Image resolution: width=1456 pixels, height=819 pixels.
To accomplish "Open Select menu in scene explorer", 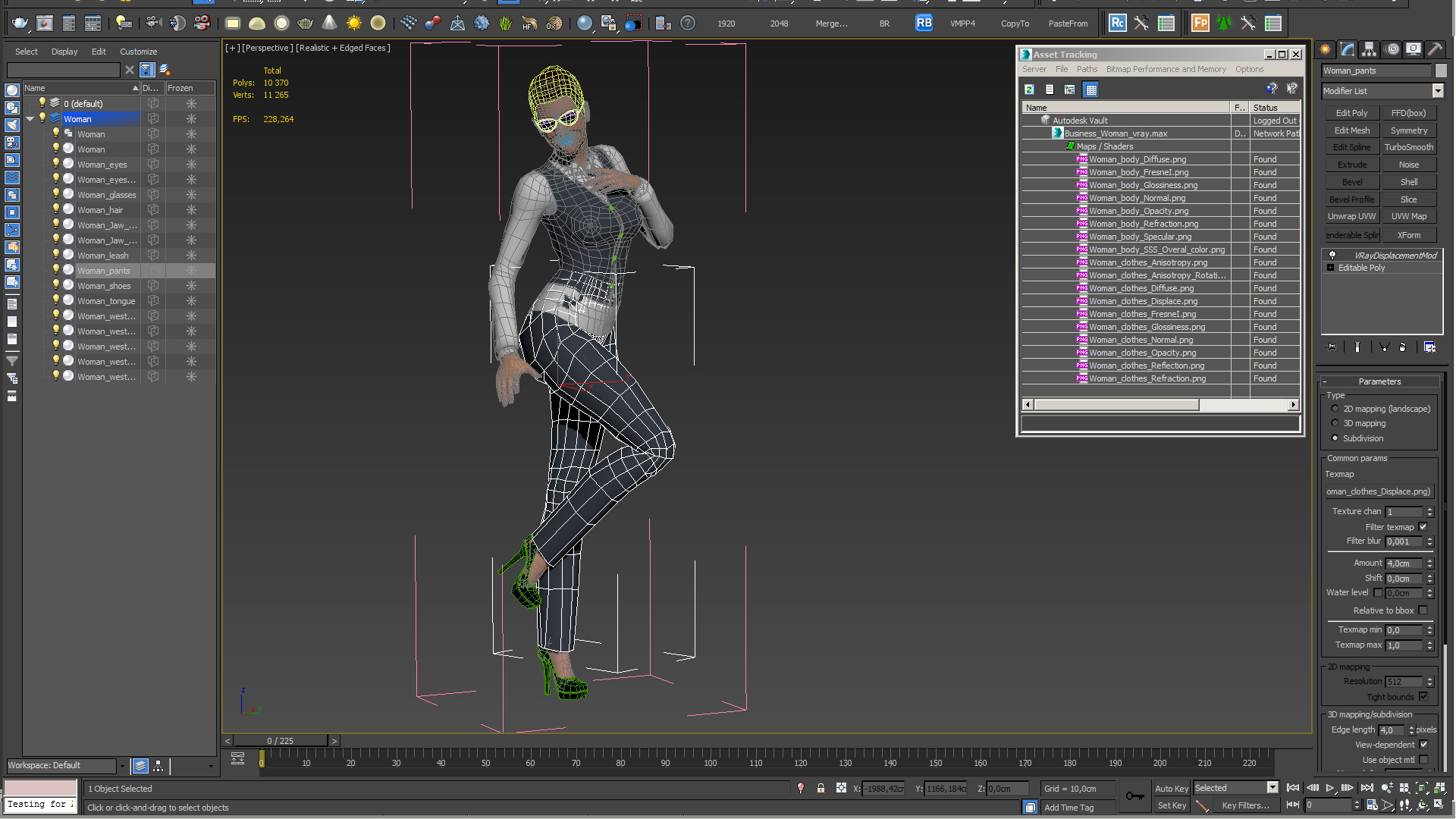I will tap(27, 52).
